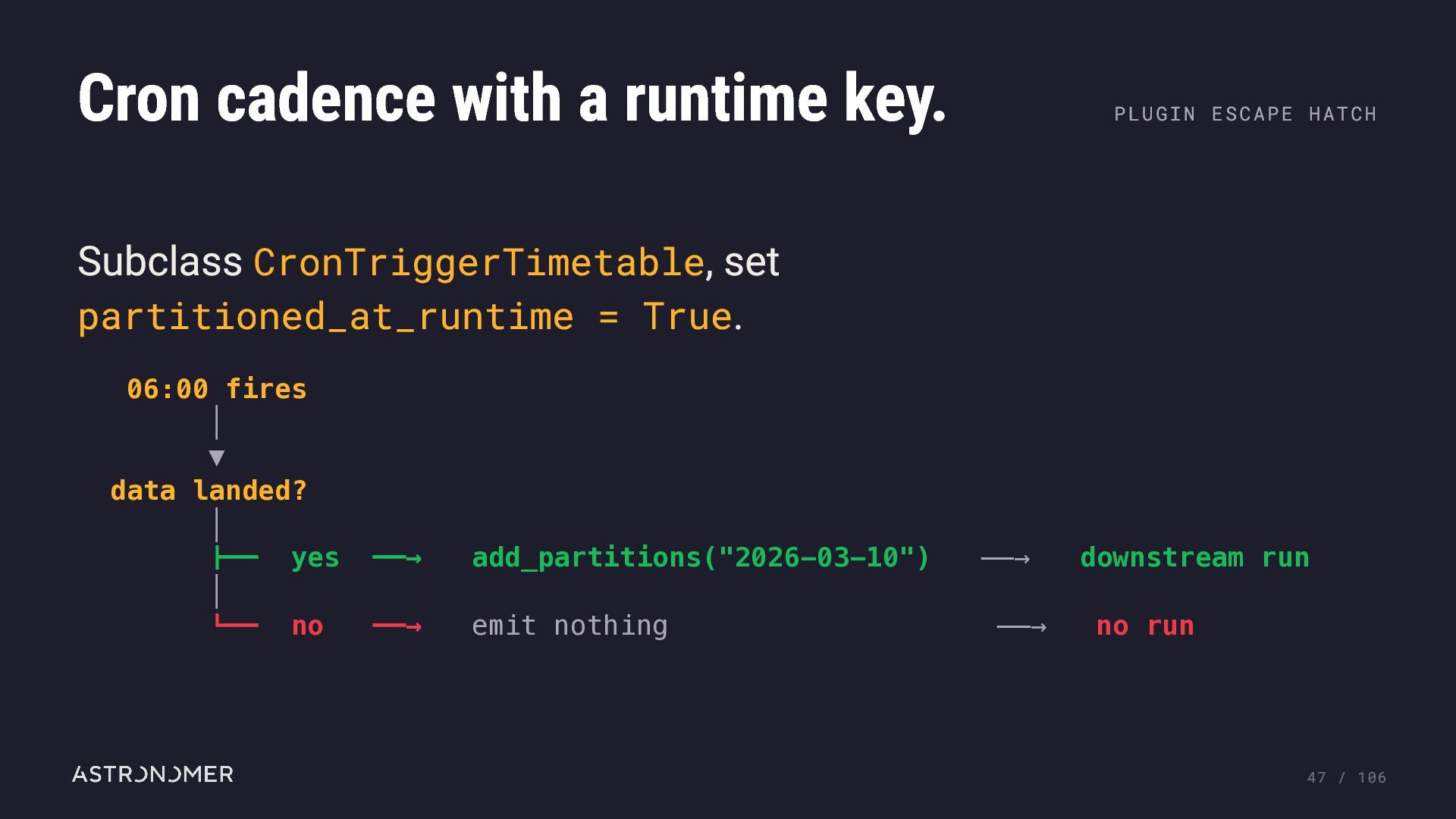Click the 06:00 fires node

coord(217,389)
